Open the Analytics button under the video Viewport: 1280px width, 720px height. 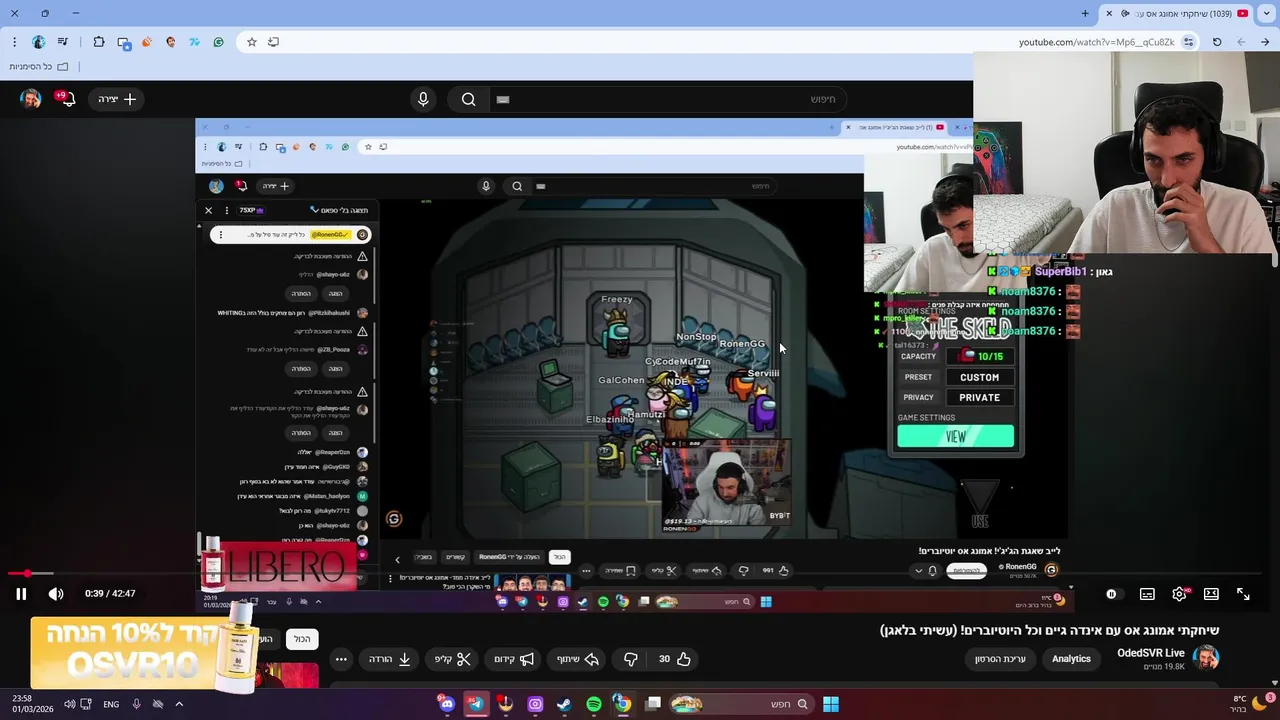coord(1071,659)
